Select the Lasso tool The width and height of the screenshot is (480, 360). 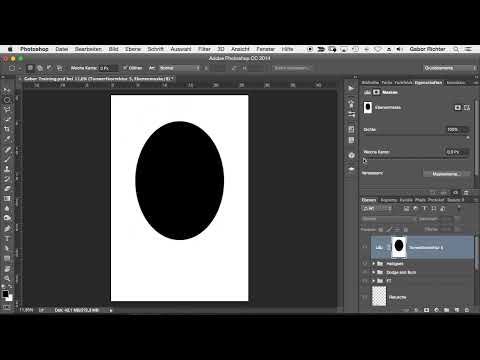7,110
